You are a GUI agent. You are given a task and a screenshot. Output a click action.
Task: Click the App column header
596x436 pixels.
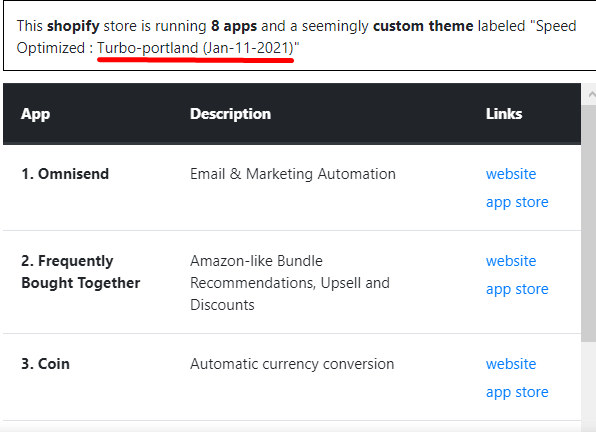(35, 114)
